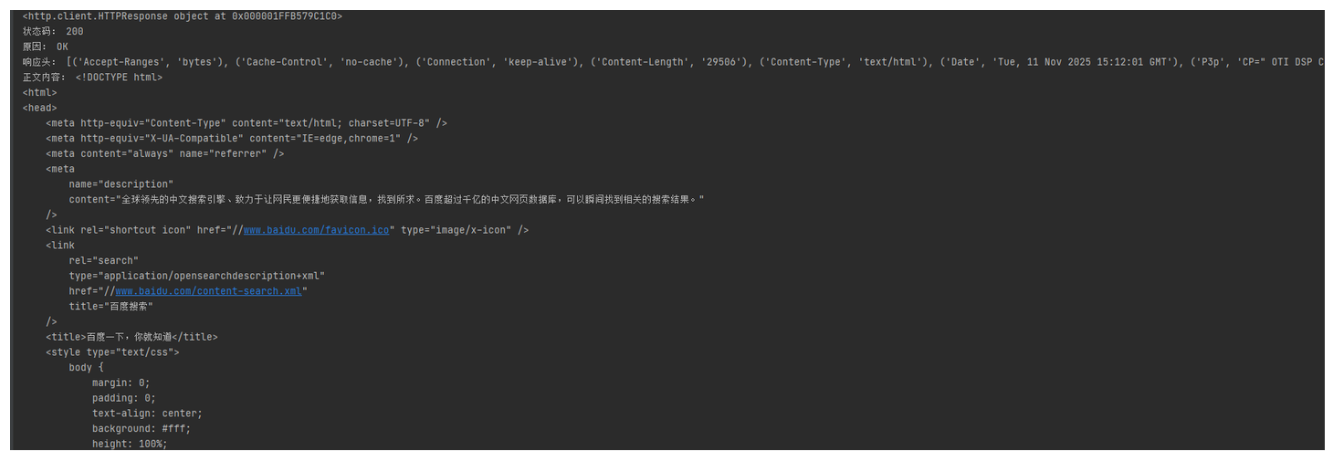Click the opening <head> tag line
1334x460 pixels.
[40, 108]
